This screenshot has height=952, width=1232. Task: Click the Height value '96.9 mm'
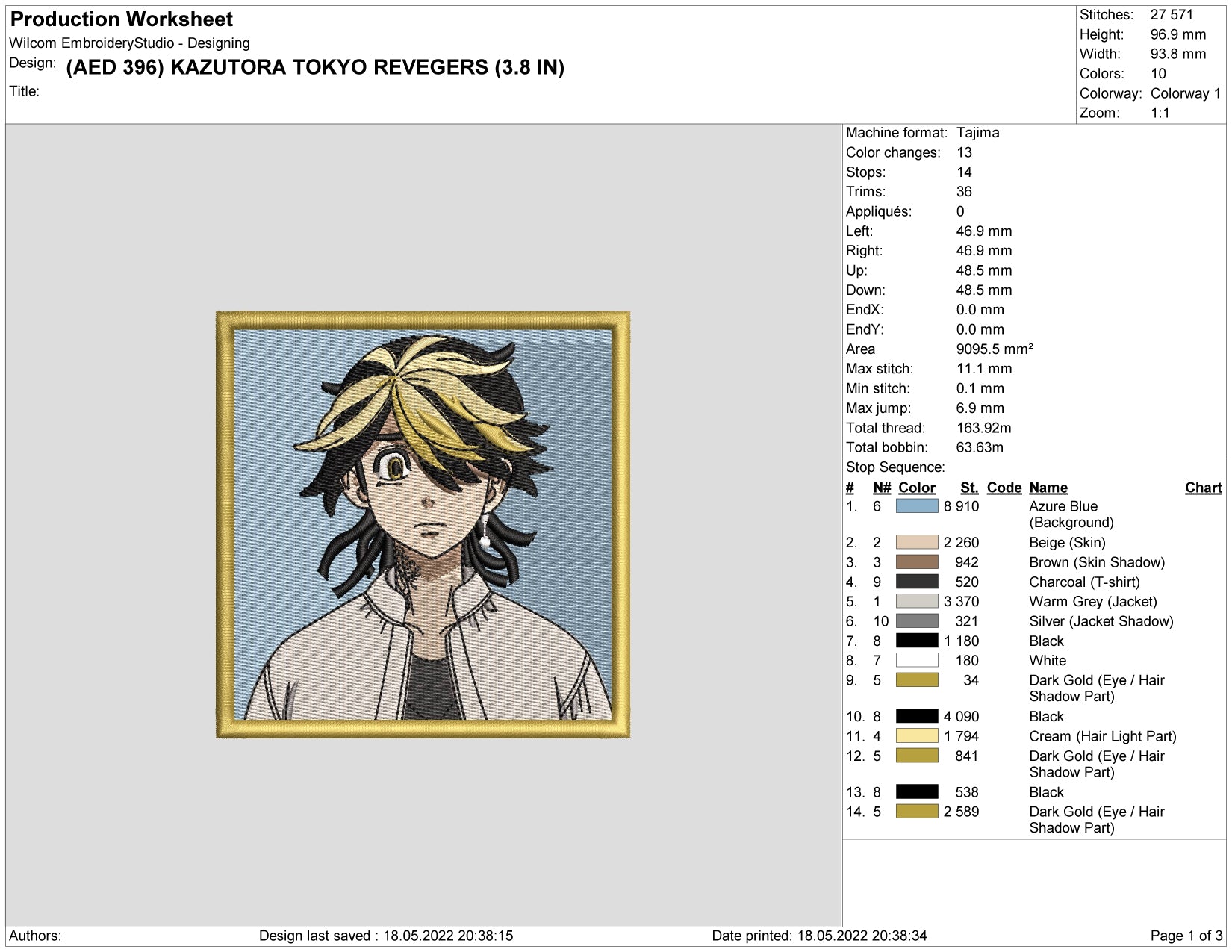click(x=1177, y=34)
